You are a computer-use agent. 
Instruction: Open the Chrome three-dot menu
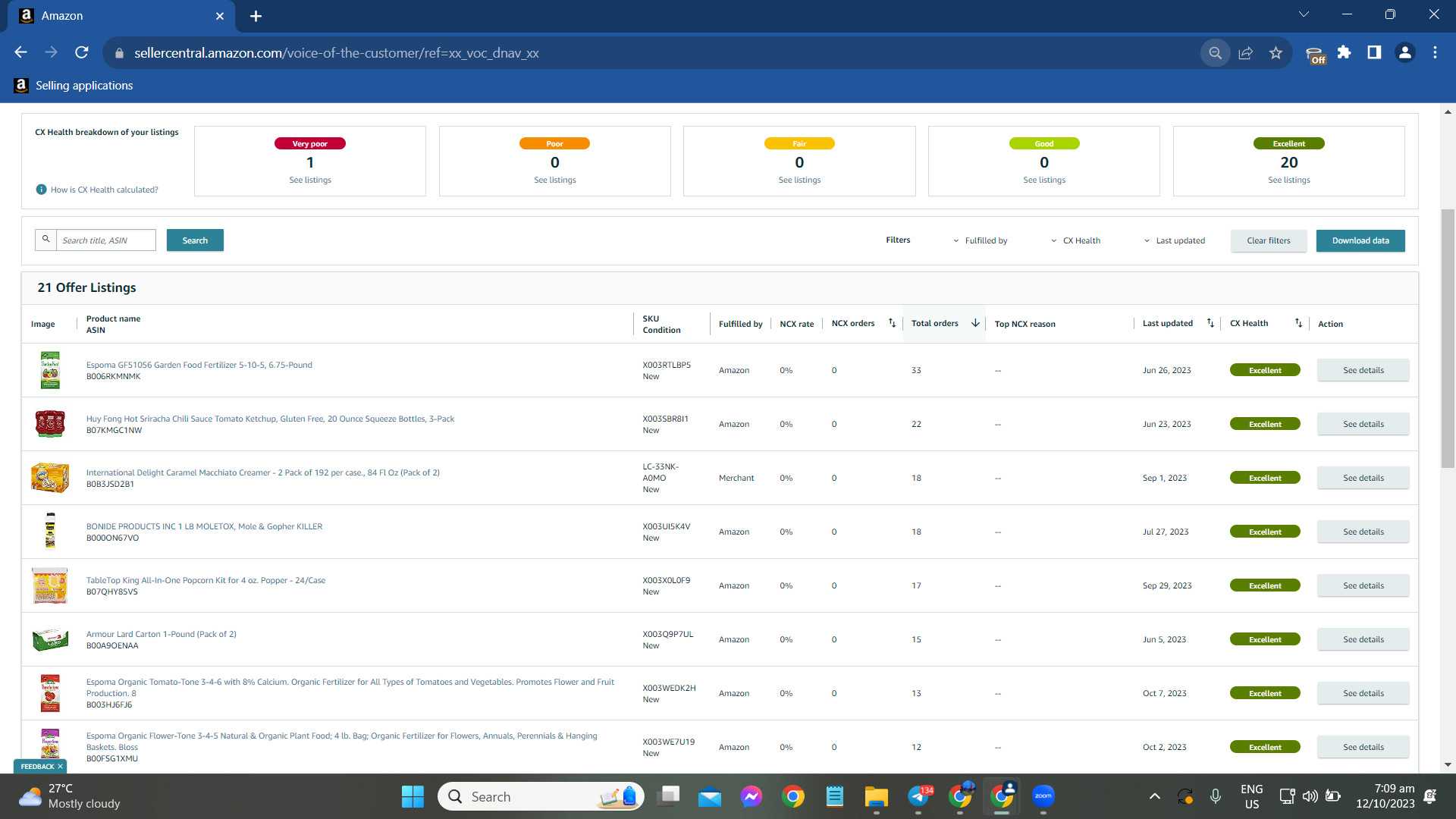(x=1435, y=52)
